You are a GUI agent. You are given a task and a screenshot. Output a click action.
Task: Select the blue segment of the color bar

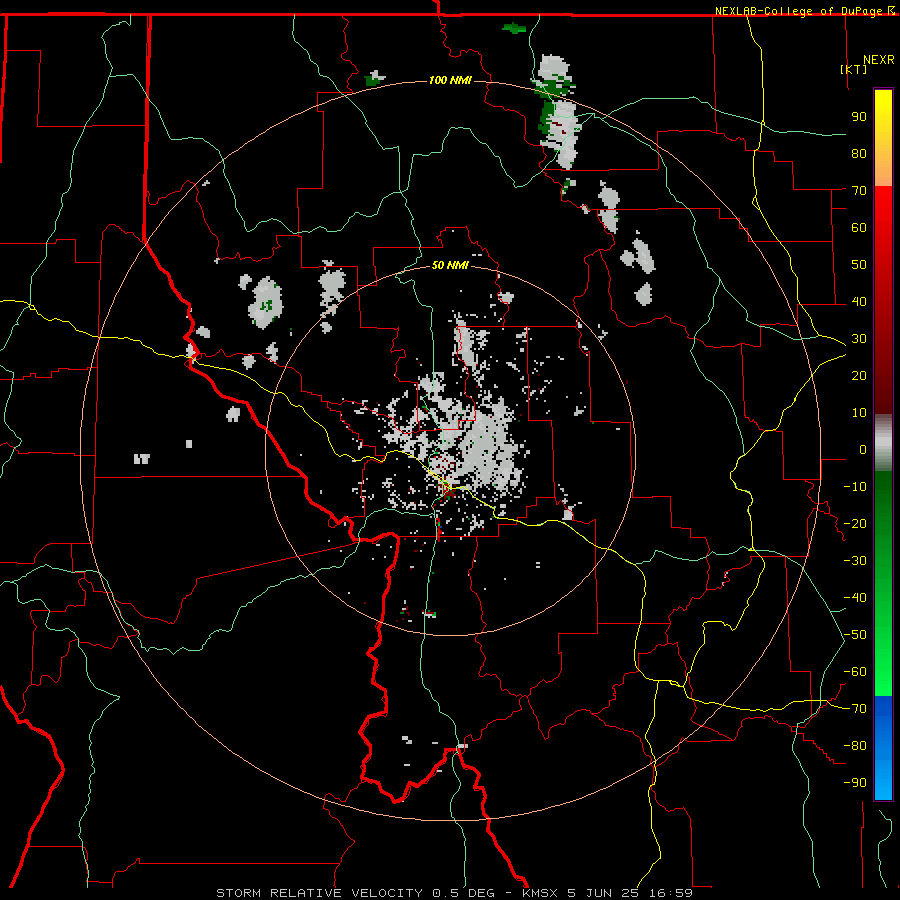[x=883, y=748]
